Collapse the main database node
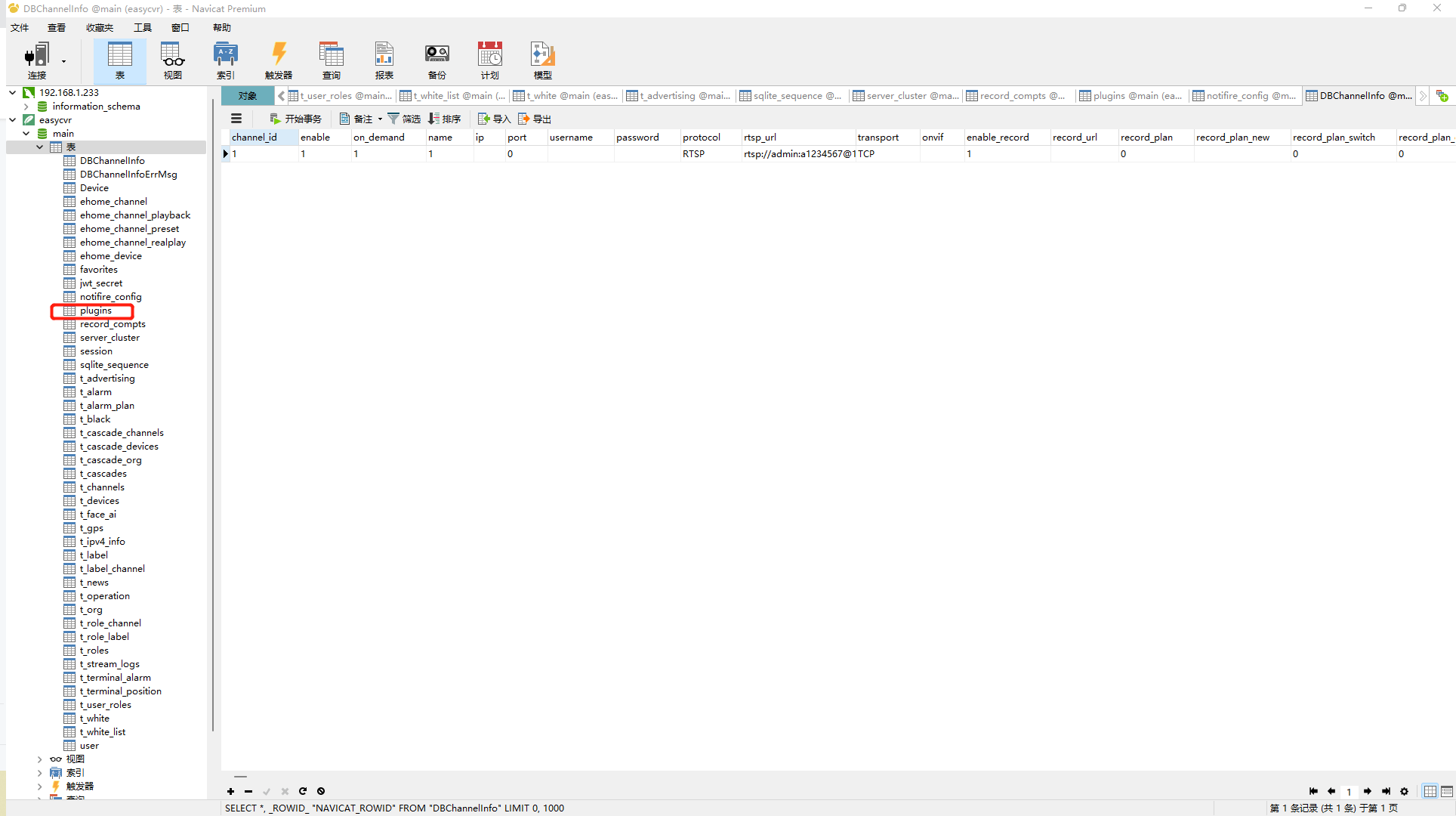Viewport: 1456px width, 816px height. click(x=26, y=134)
